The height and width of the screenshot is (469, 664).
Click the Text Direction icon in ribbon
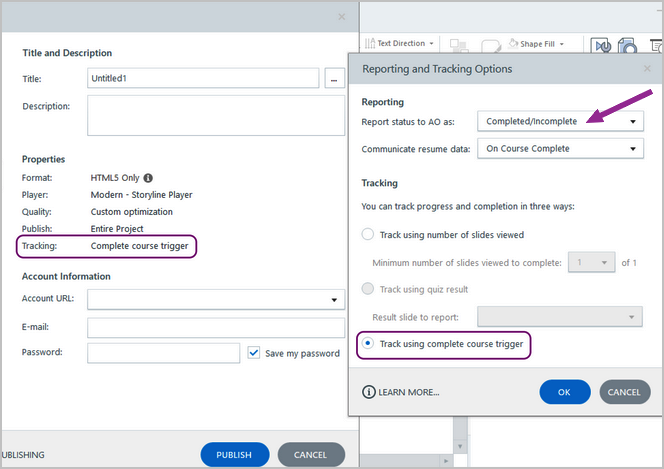click(370, 43)
